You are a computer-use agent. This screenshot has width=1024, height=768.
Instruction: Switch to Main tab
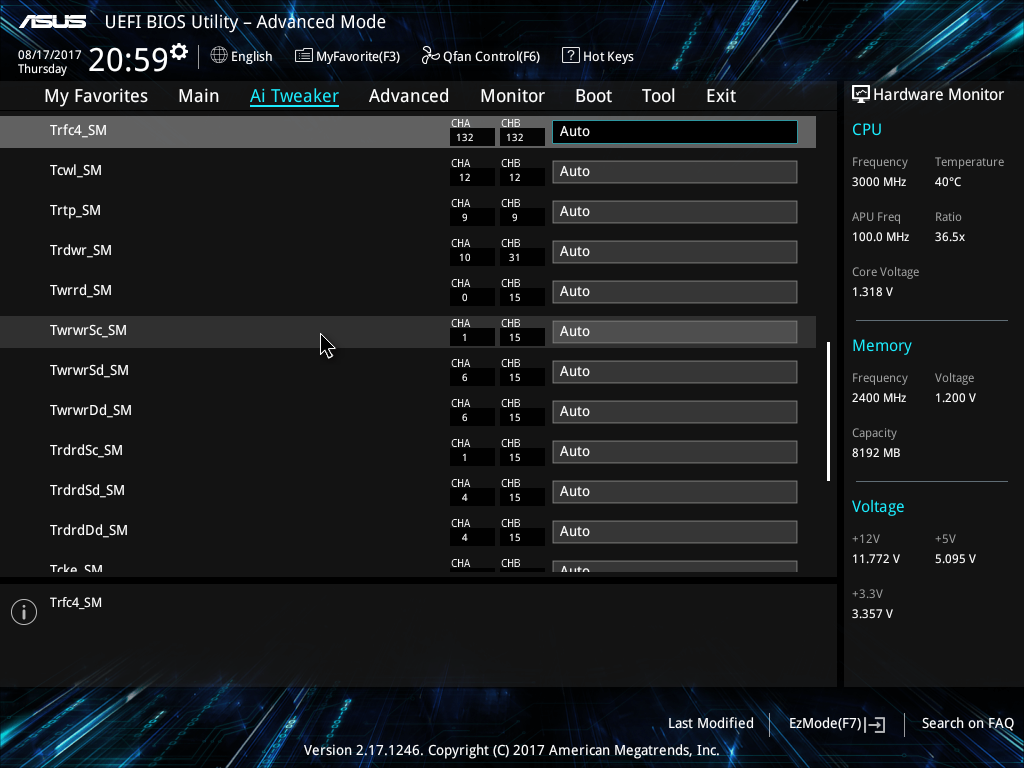[x=199, y=96]
